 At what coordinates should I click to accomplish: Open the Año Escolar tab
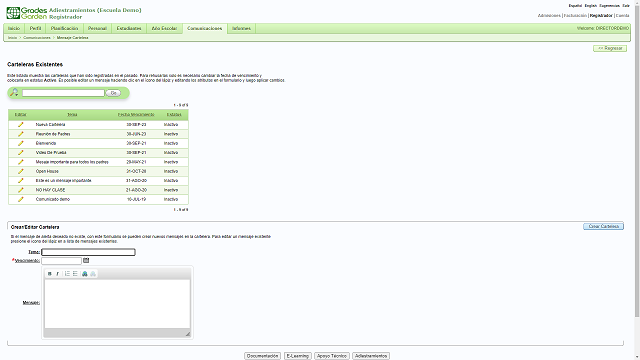coord(164,29)
